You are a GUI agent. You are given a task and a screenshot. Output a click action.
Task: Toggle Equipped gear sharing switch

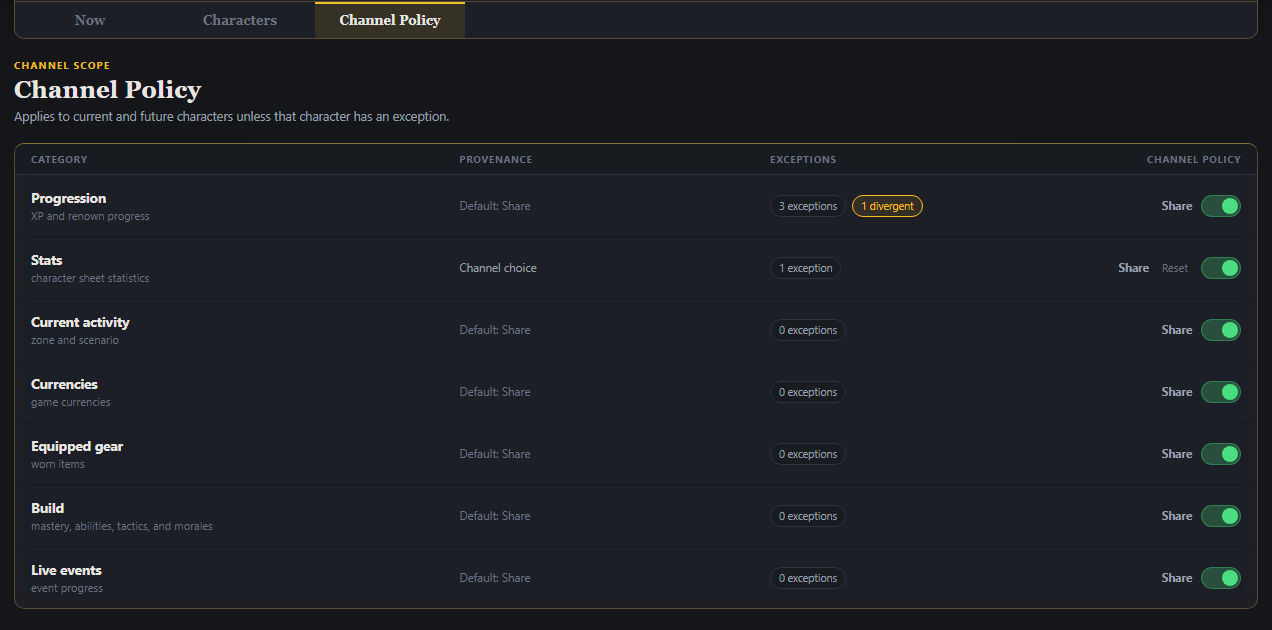click(x=1220, y=454)
